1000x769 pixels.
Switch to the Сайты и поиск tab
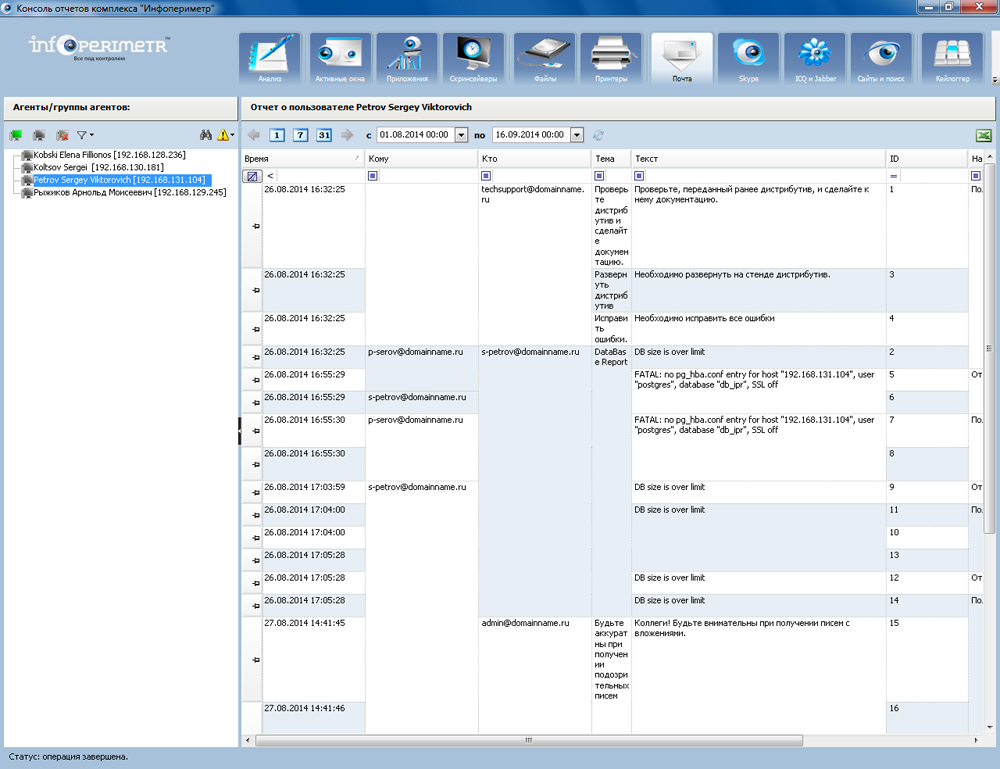click(881, 58)
